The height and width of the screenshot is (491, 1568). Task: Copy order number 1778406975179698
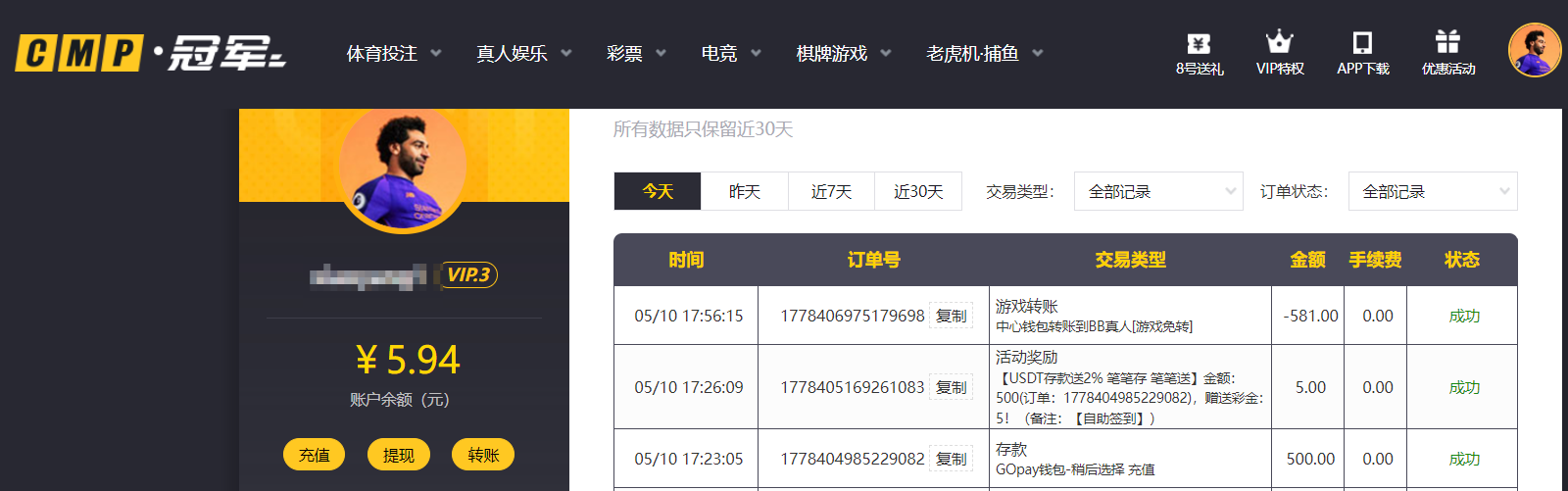pyautogui.click(x=951, y=316)
